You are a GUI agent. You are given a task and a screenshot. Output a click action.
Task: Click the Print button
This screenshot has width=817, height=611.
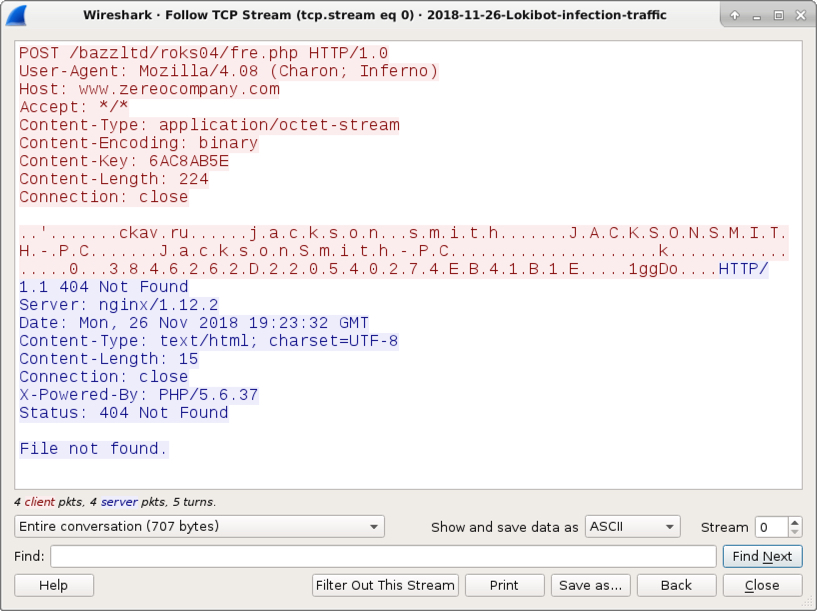(x=504, y=585)
